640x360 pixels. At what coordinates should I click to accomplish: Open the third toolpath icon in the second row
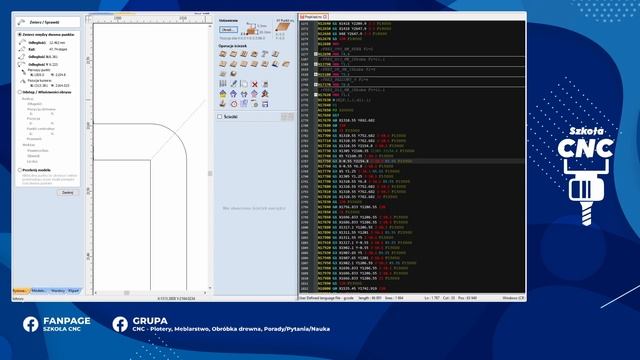(244, 64)
